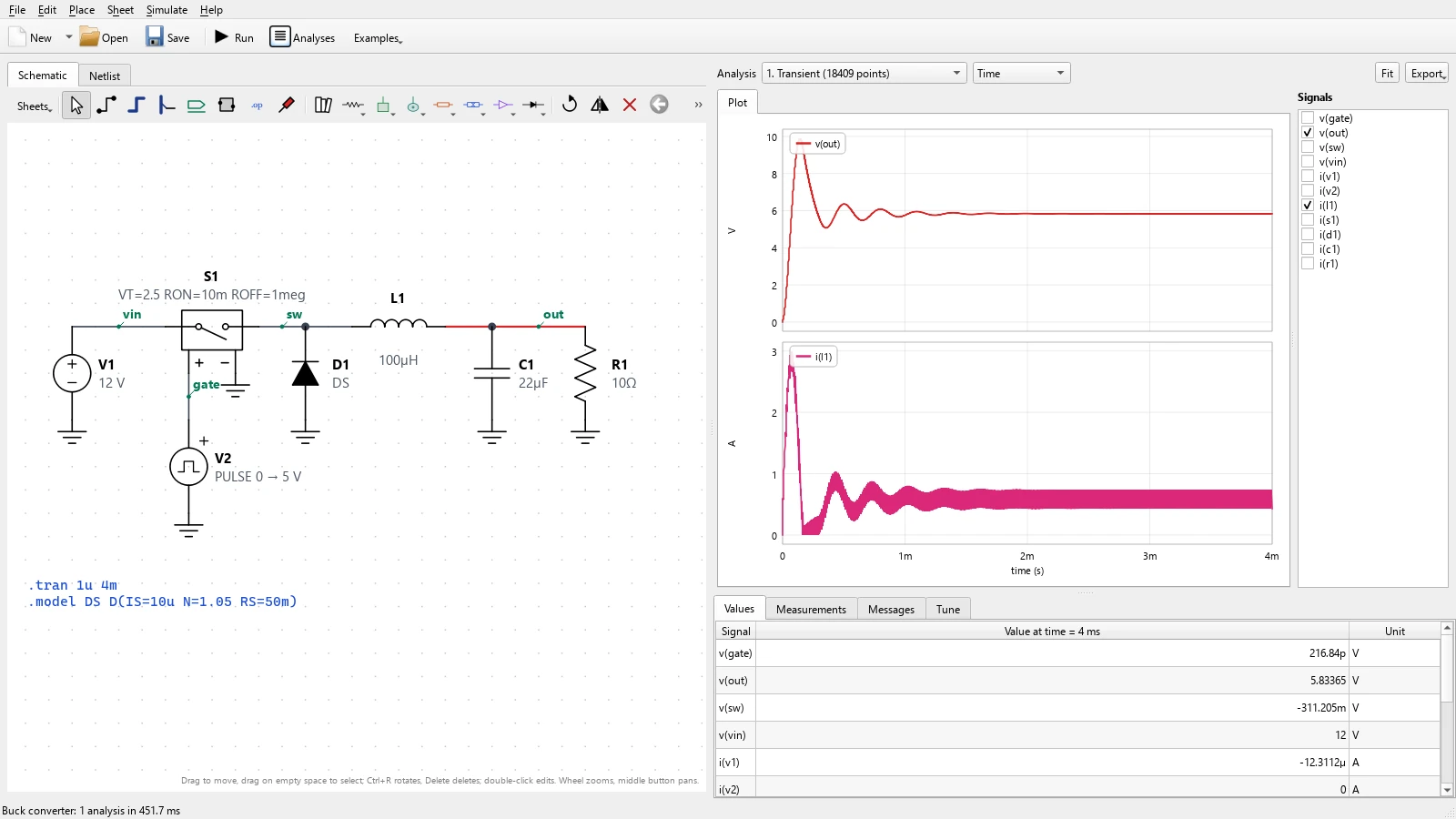Save the schematic
Image resolution: width=1456 pixels, height=819 pixels.
pos(168,37)
